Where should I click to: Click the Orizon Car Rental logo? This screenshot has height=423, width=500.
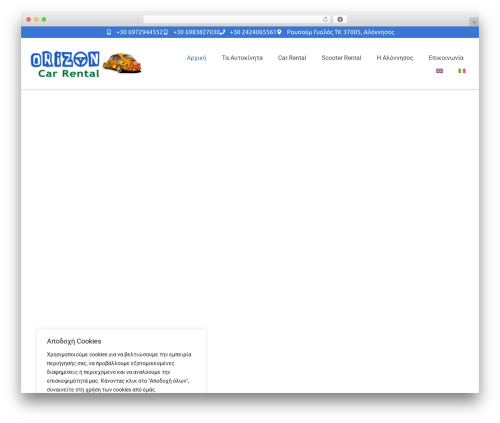click(86, 64)
